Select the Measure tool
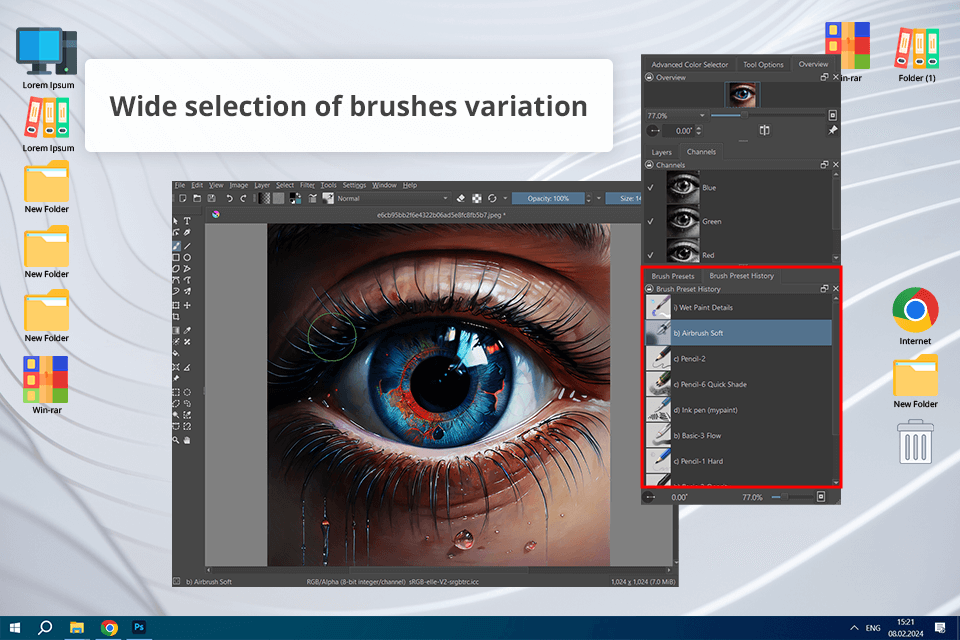This screenshot has width=960, height=640. pos(187,367)
